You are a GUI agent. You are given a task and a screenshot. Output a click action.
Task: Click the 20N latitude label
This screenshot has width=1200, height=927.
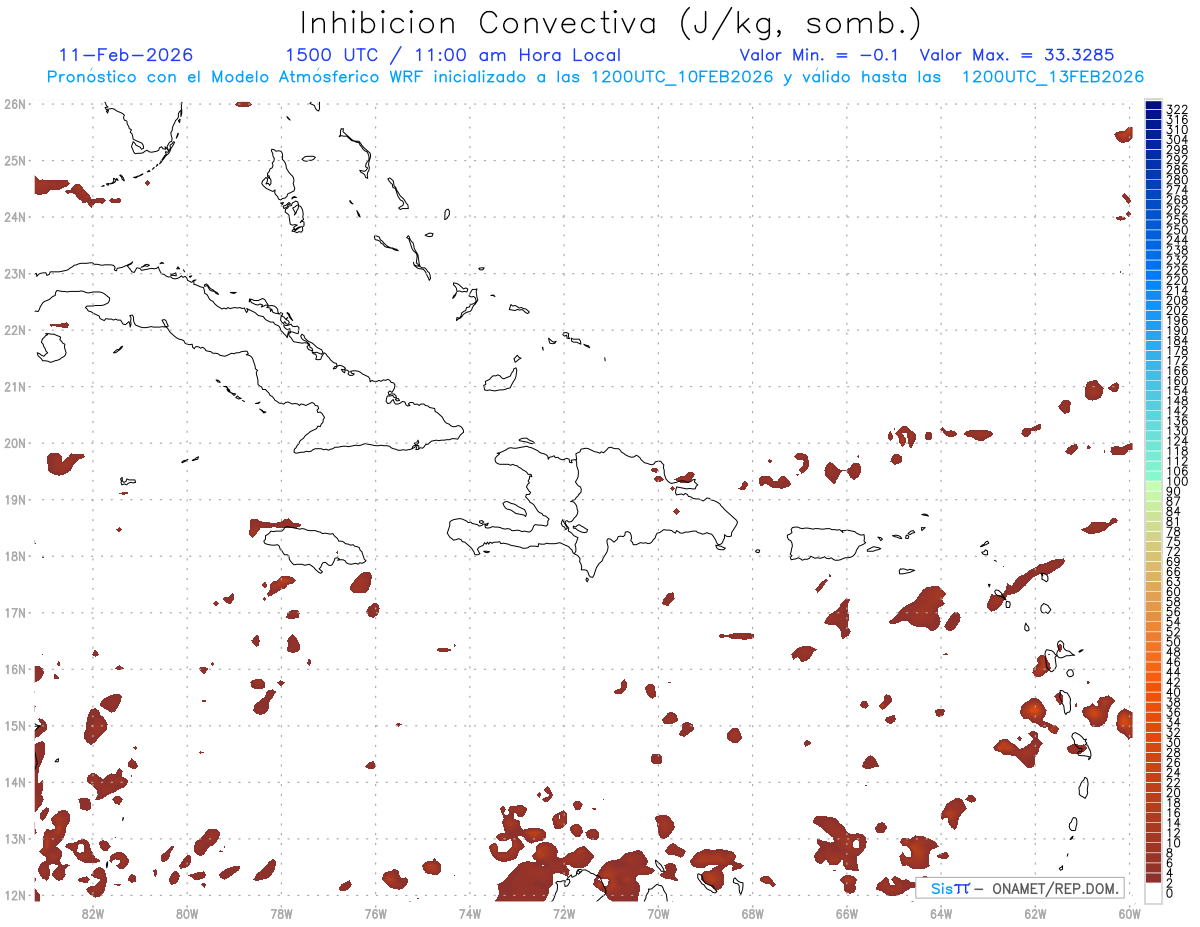[14, 443]
